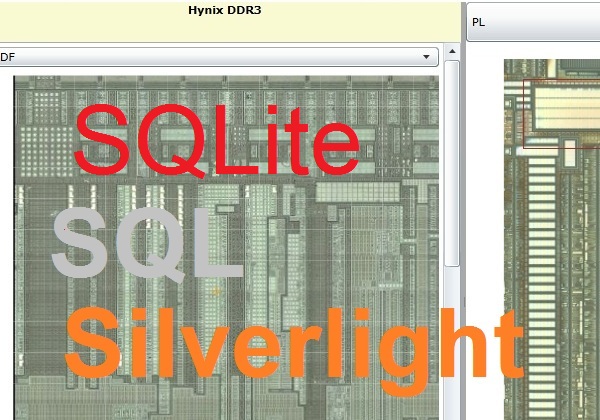Click the DF chip image in left panel
The height and width of the screenshot is (420, 600).
click(226, 247)
